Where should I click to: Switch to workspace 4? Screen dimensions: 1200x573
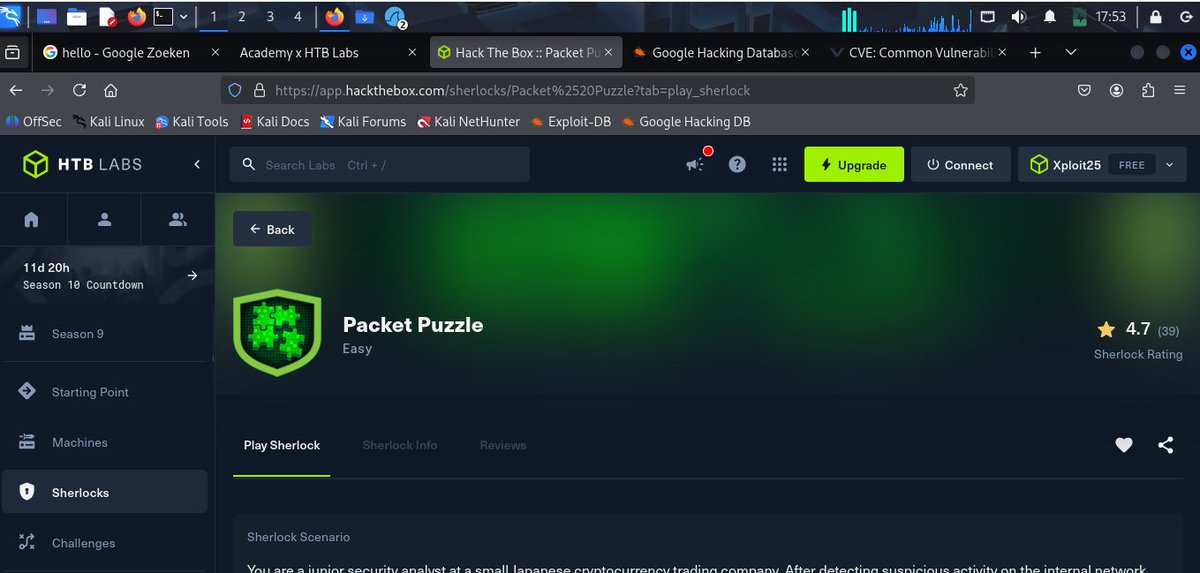click(x=297, y=16)
